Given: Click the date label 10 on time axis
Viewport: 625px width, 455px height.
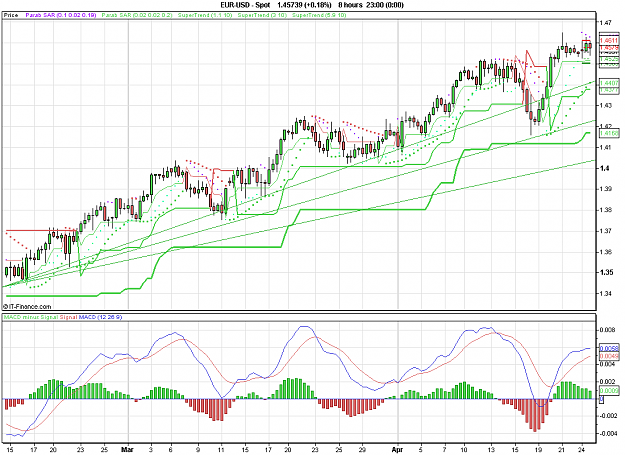Looking at the screenshot, I should 464,450.
